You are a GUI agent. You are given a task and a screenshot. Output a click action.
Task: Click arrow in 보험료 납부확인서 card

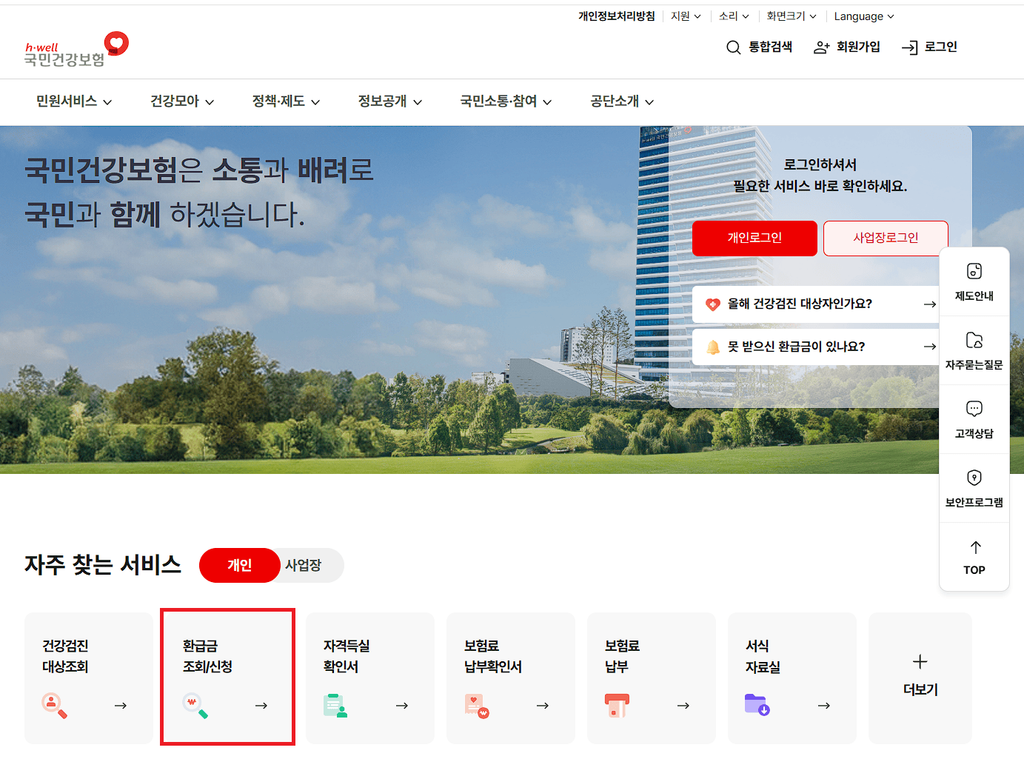click(x=542, y=706)
